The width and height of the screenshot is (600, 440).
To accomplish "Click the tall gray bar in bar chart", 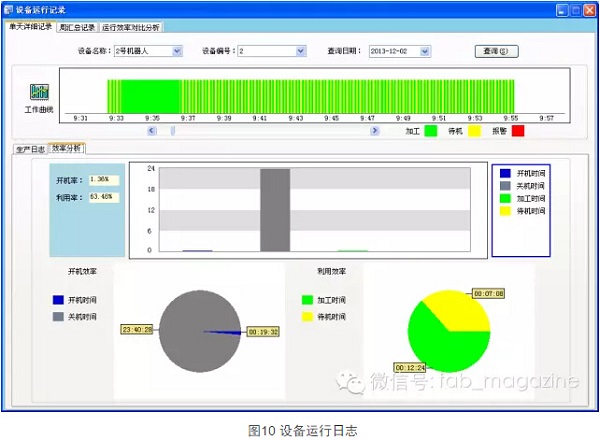I will [x=275, y=210].
